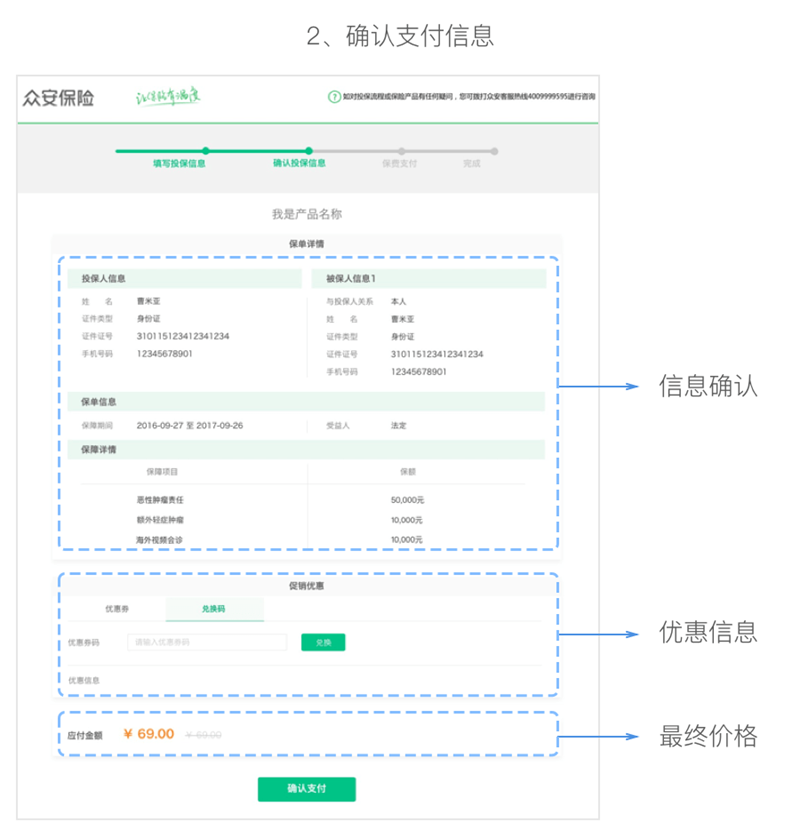Screen dimensions: 800x838
Task: Click the 保费支付 progress step
Action: tap(400, 162)
